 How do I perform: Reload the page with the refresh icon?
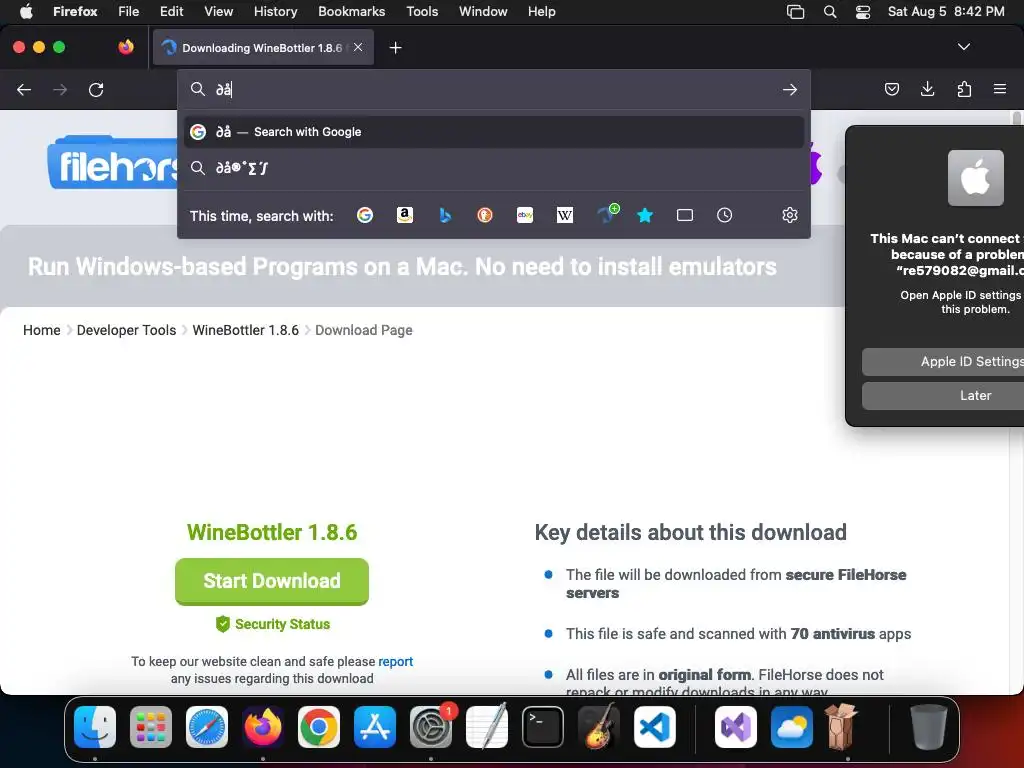pyautogui.click(x=96, y=89)
